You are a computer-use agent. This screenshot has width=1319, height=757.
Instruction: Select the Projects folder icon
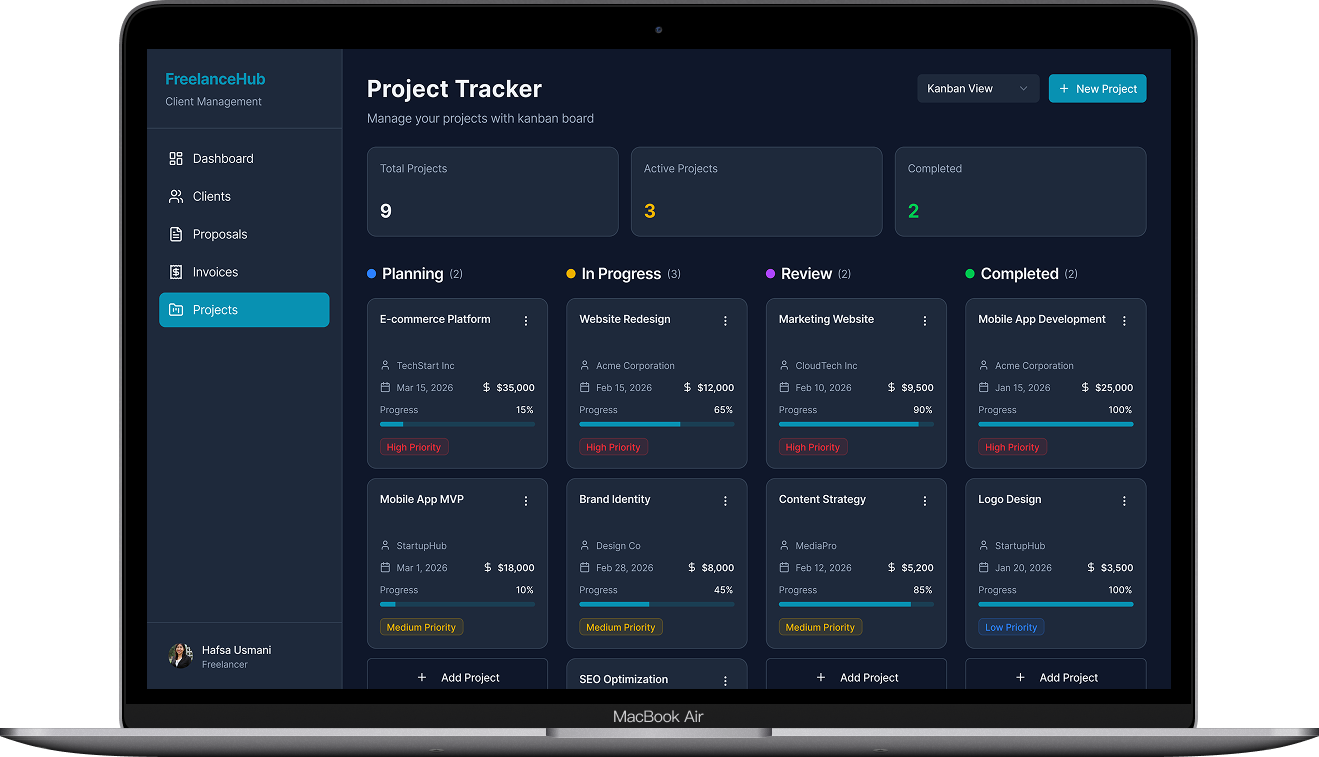(x=177, y=310)
